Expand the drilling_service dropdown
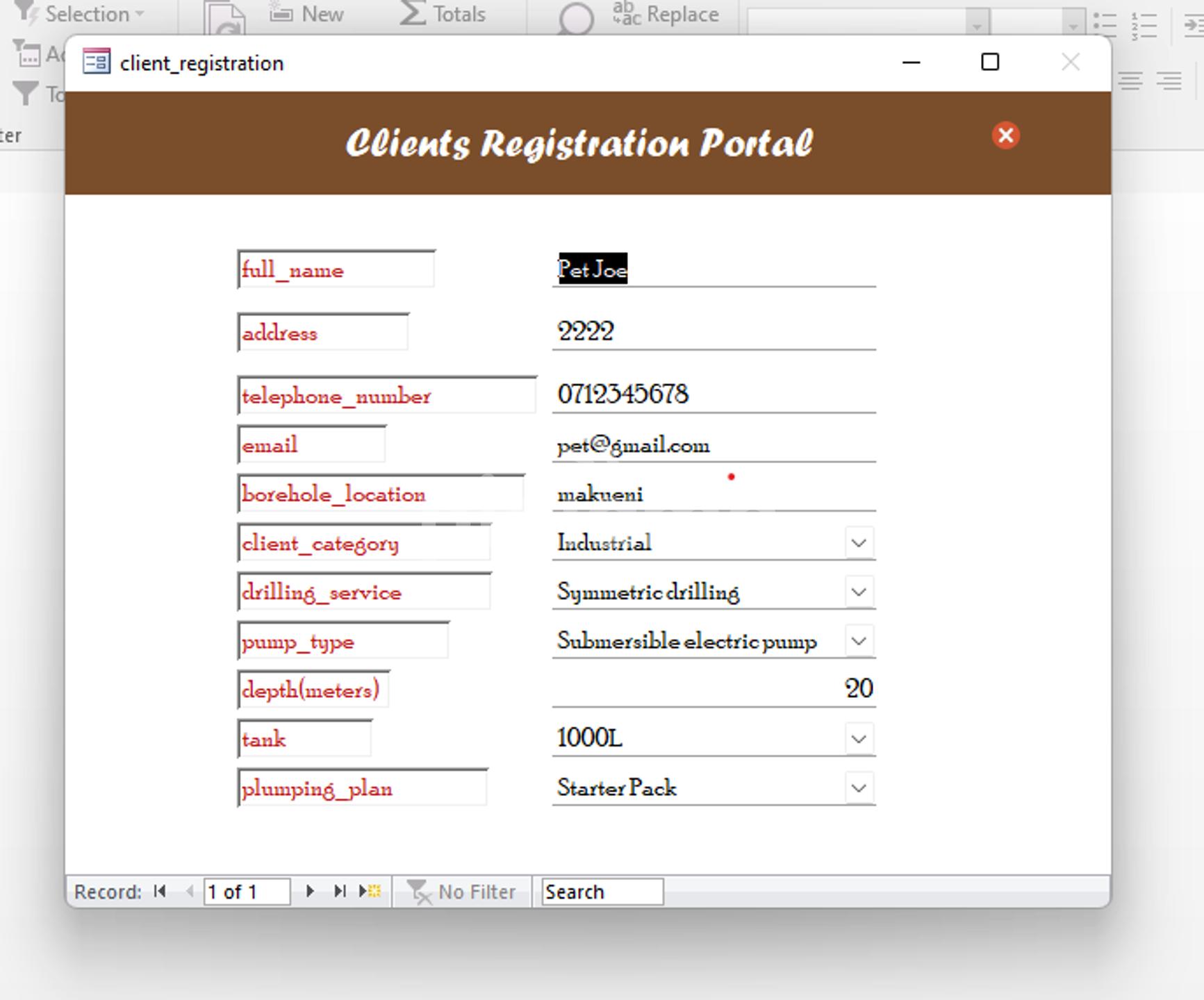The height and width of the screenshot is (1000, 1204). pos(859,592)
